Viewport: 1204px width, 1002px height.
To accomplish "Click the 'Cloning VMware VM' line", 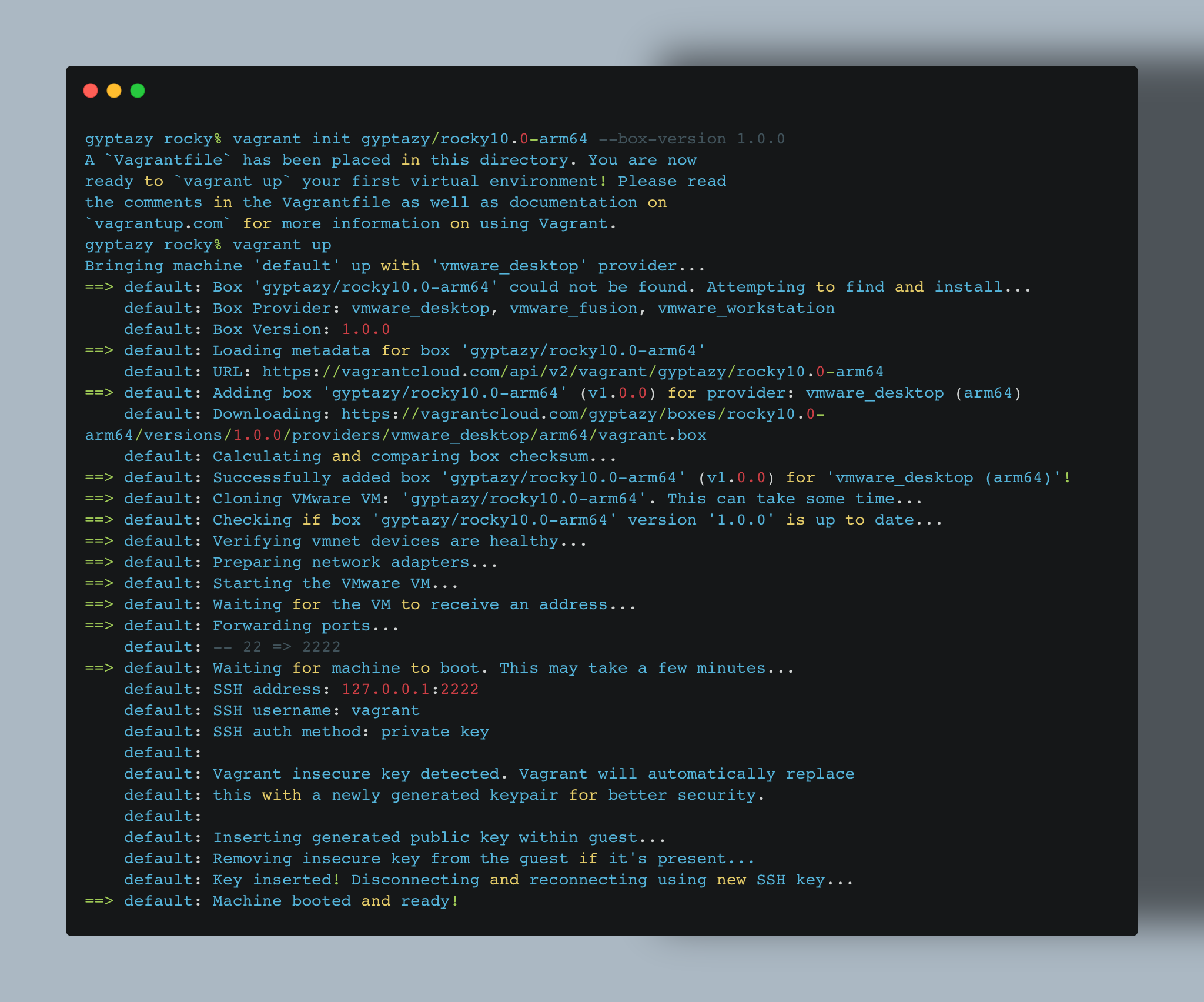I will pos(504,499).
